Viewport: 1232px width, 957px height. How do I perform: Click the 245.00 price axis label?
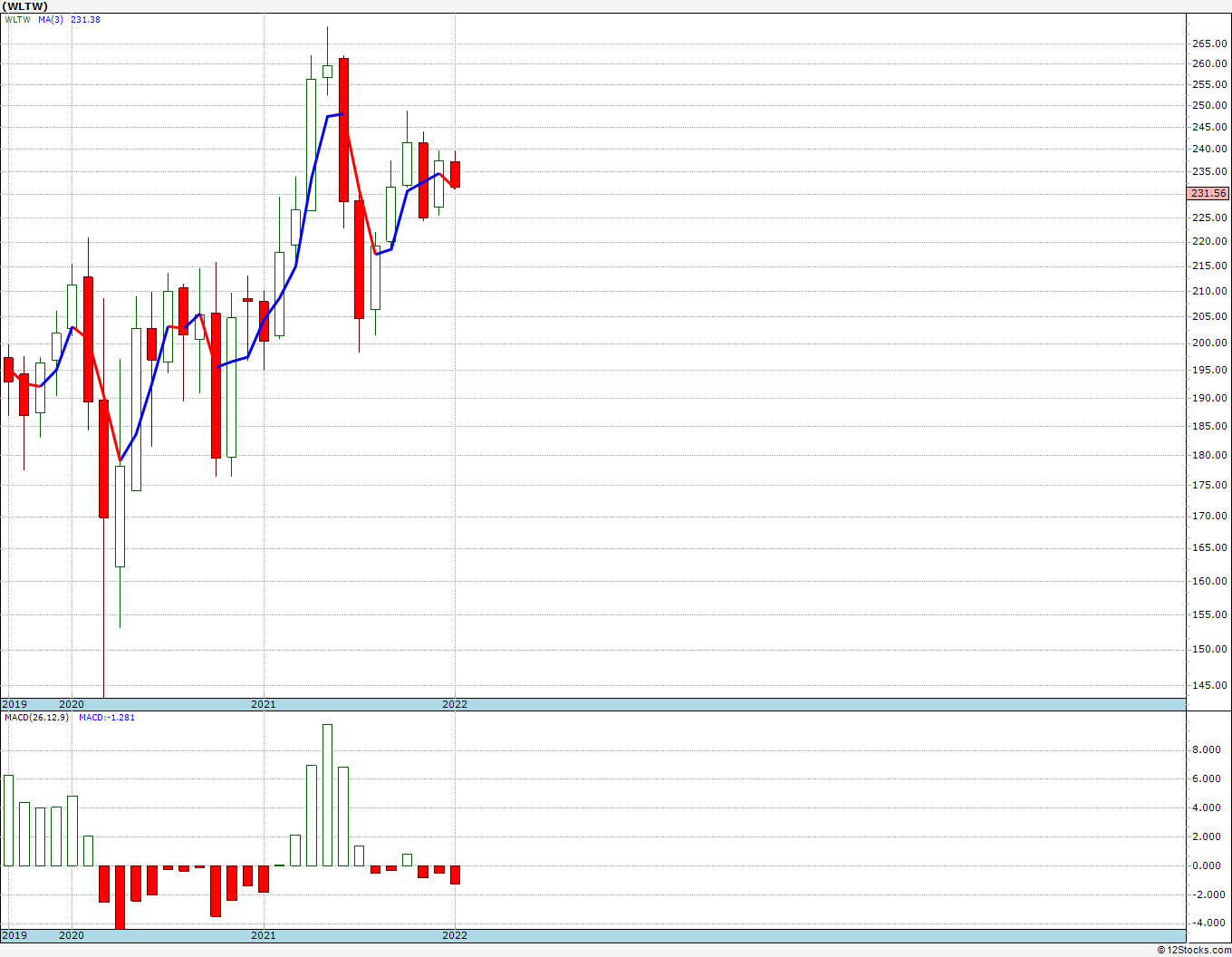coord(1210,128)
